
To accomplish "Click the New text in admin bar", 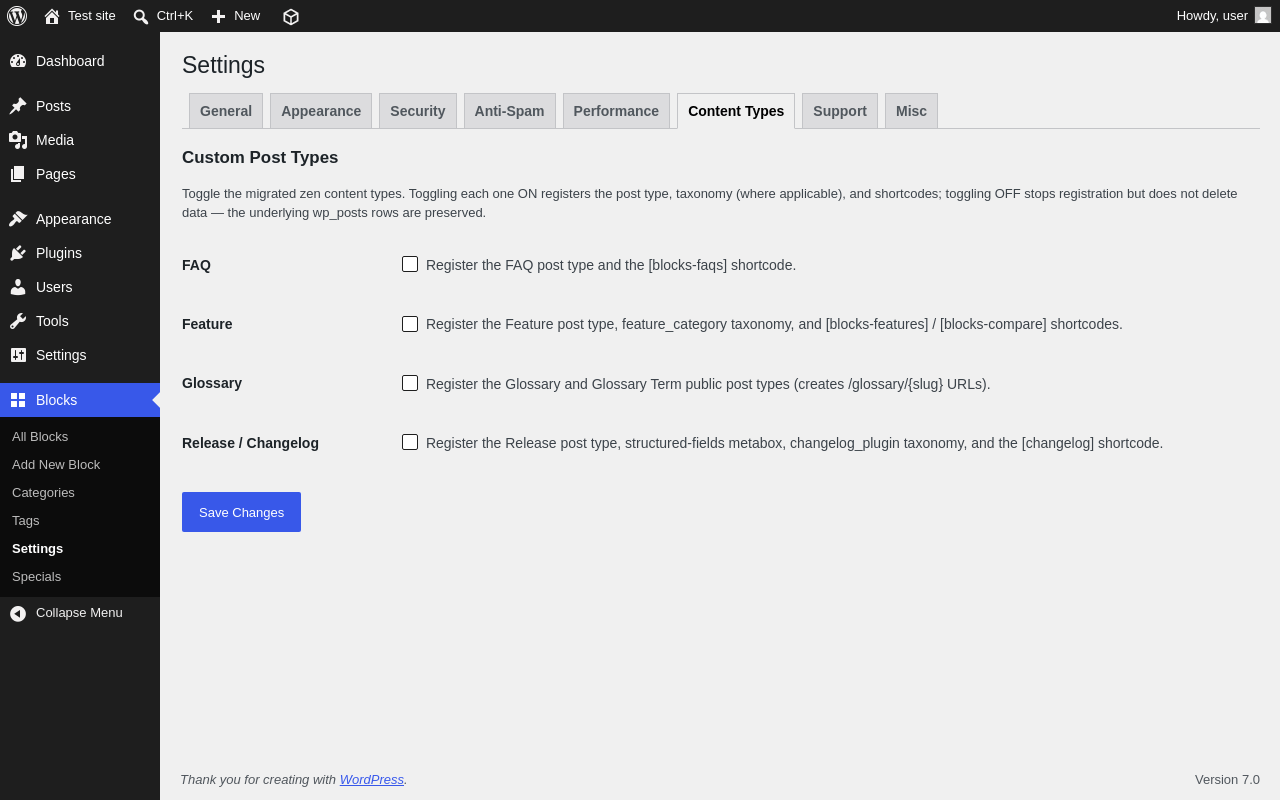I will click(x=247, y=16).
